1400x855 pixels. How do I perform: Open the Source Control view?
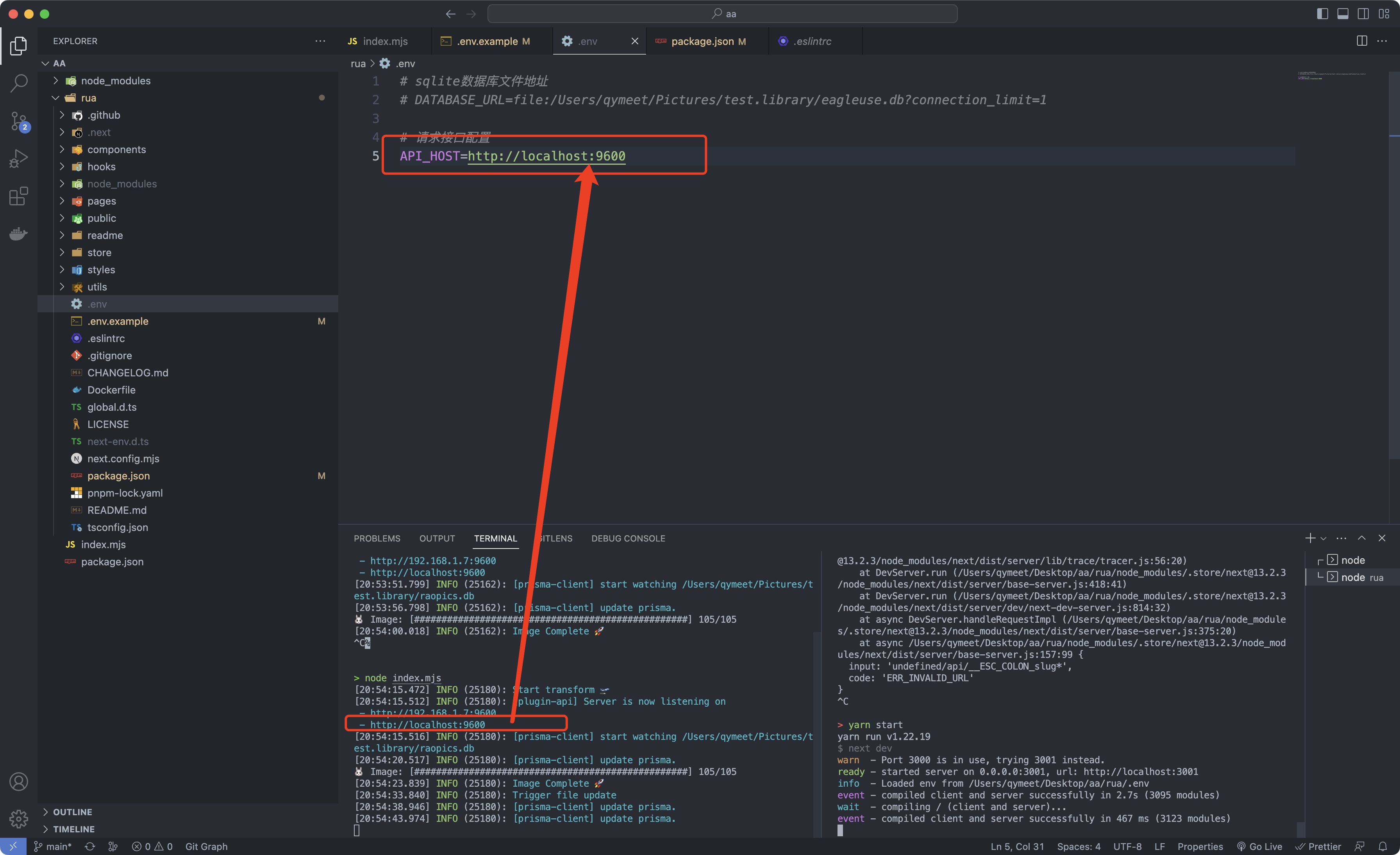pos(19,121)
